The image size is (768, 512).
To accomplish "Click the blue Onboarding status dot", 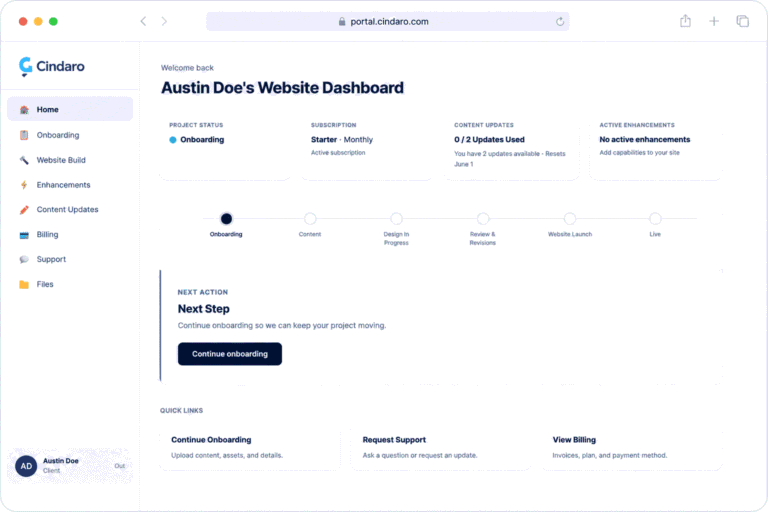I will coord(173,140).
